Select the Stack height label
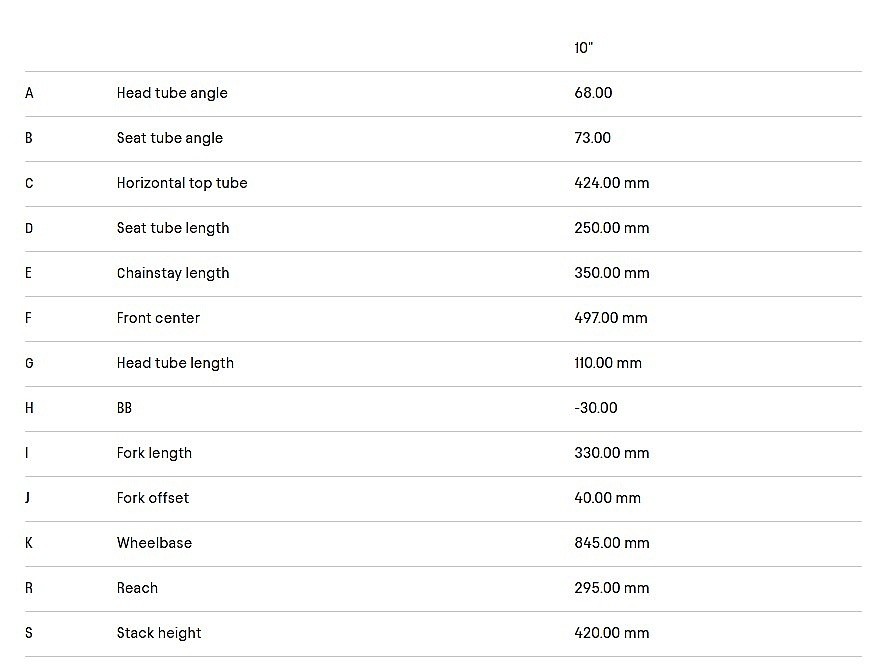The image size is (869, 665). tap(159, 633)
